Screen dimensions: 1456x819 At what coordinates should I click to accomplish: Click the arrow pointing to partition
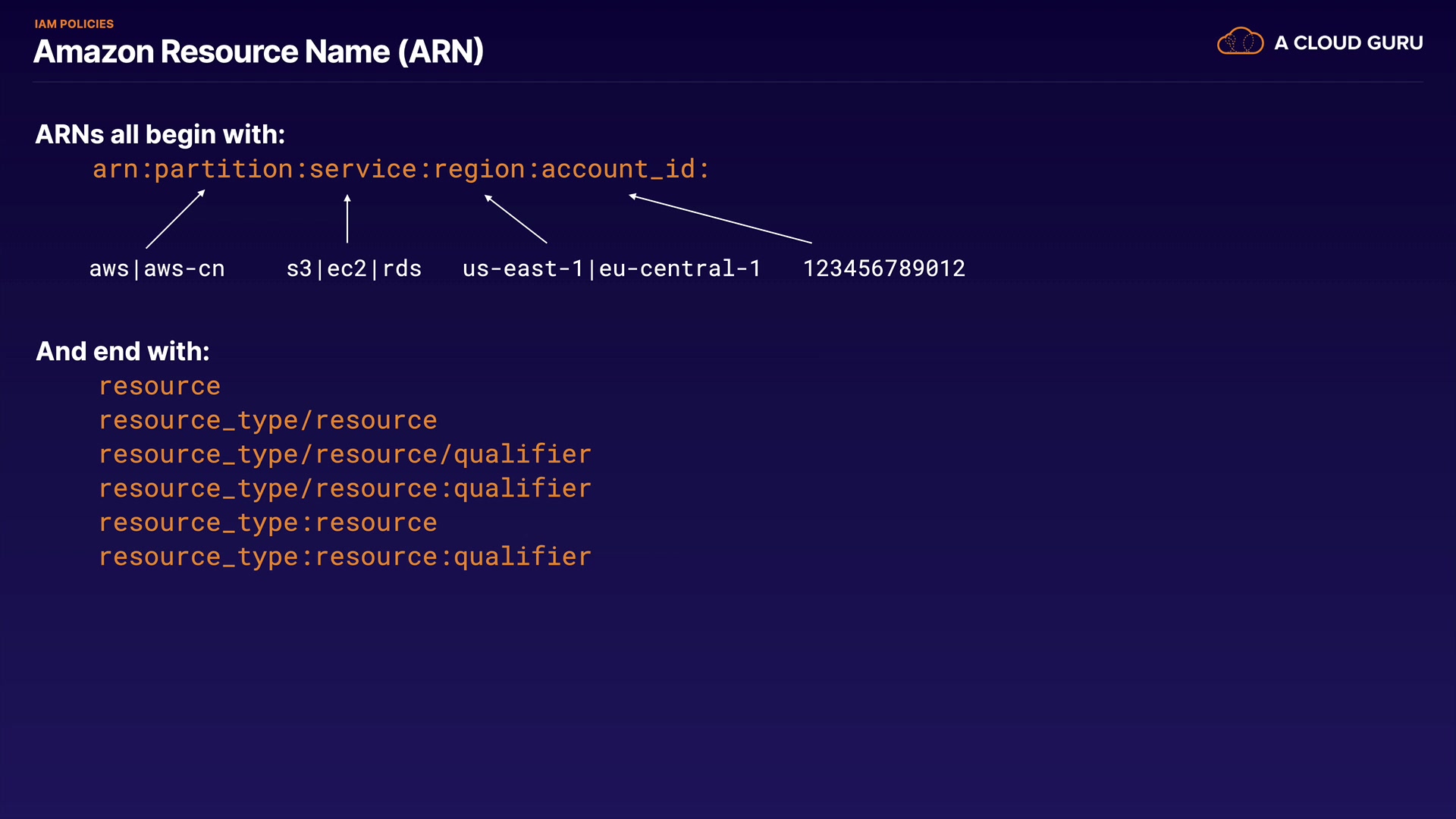click(x=175, y=219)
